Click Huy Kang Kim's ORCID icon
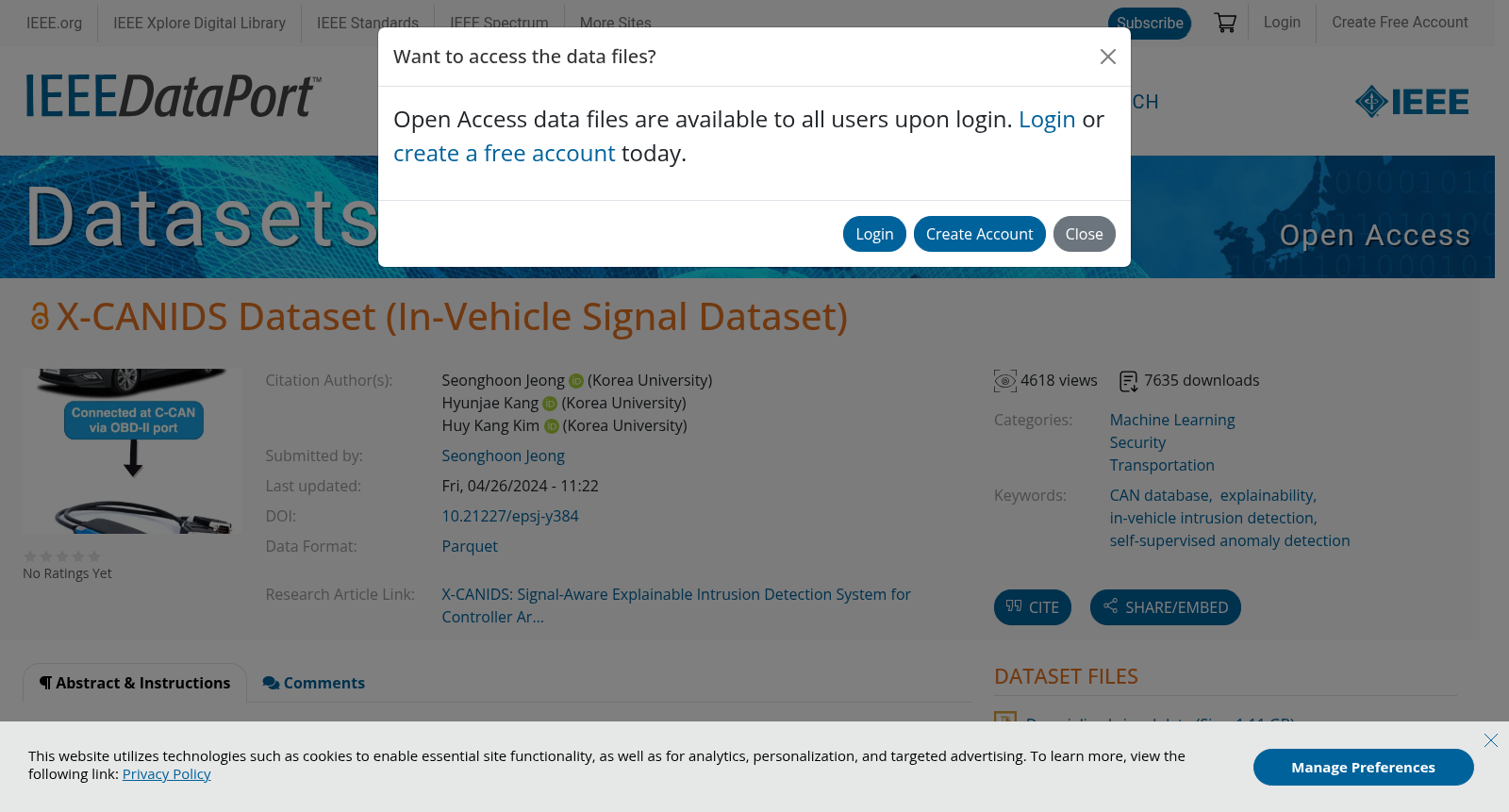1509x812 pixels. point(552,426)
